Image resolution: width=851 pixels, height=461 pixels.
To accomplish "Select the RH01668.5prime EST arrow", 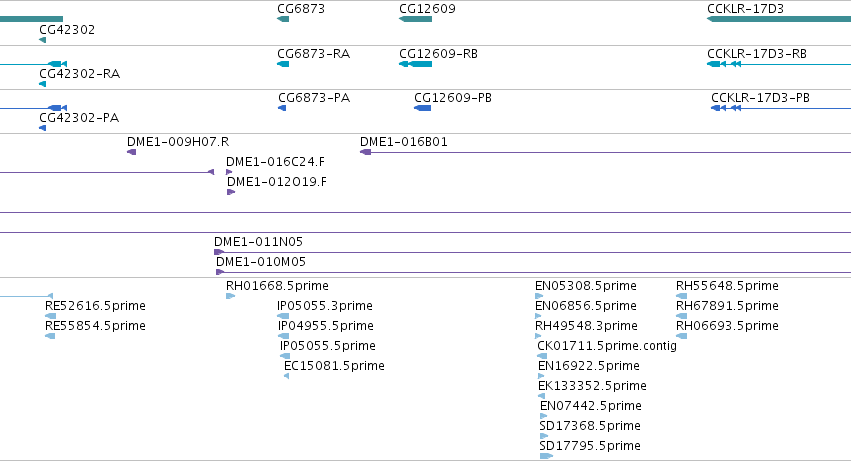I will [x=230, y=296].
